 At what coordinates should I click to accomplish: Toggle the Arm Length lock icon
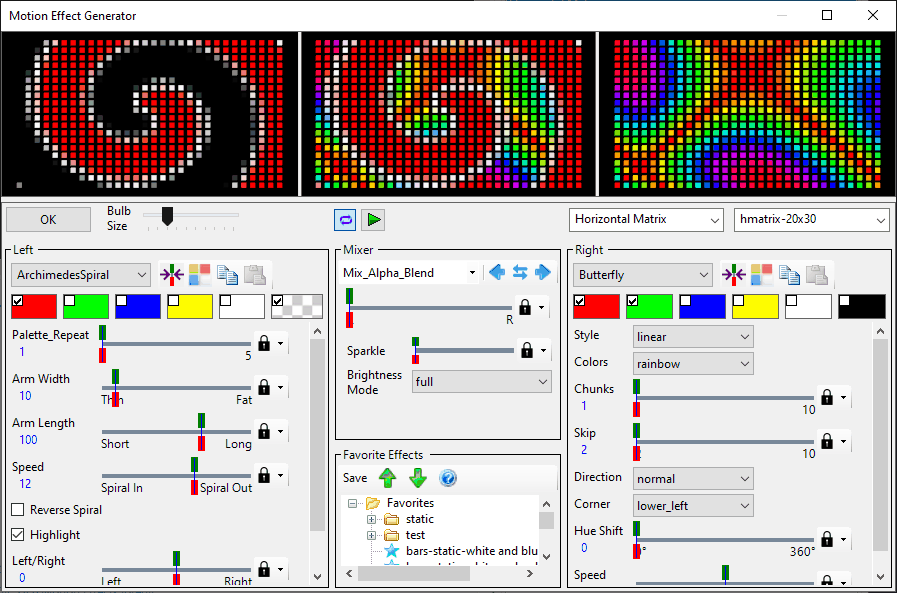coord(264,431)
